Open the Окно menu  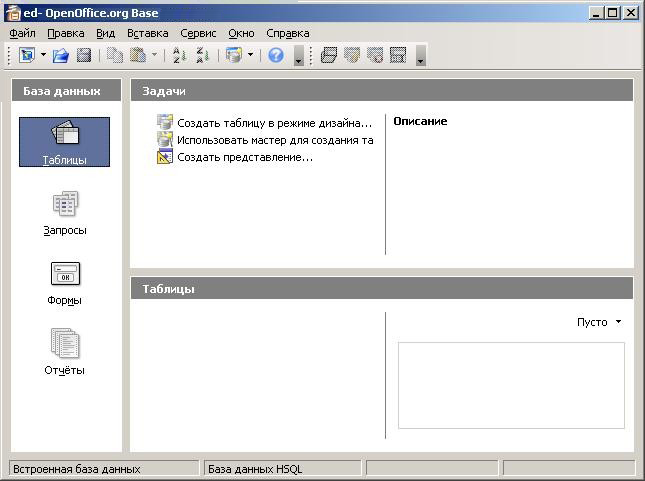coord(241,33)
